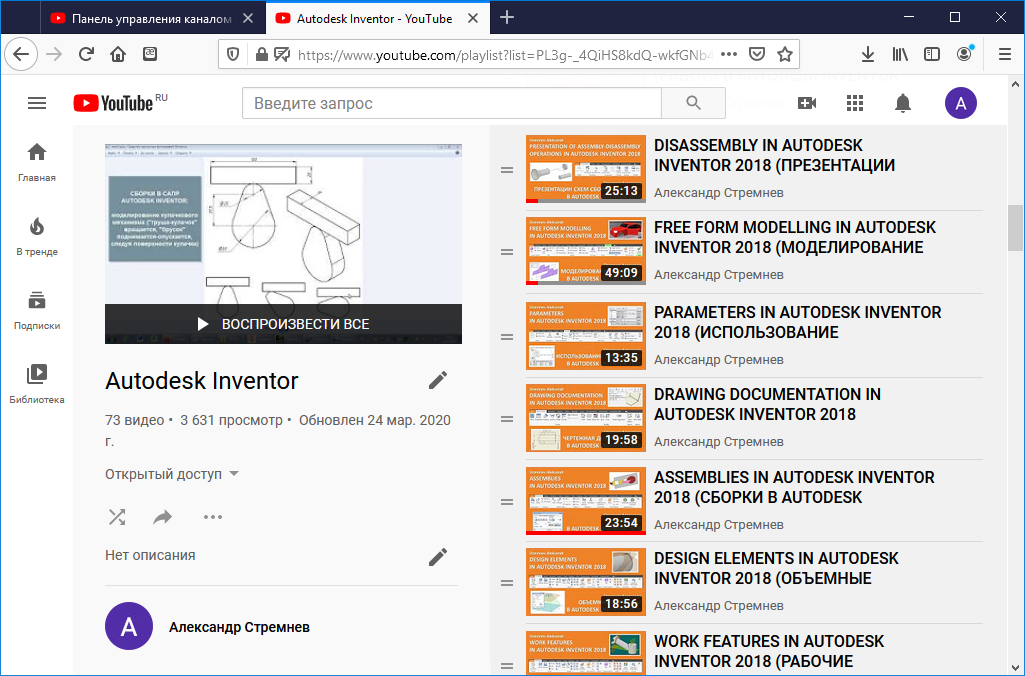Click the browser URL address field
The image size is (1025, 676).
pos(505,55)
